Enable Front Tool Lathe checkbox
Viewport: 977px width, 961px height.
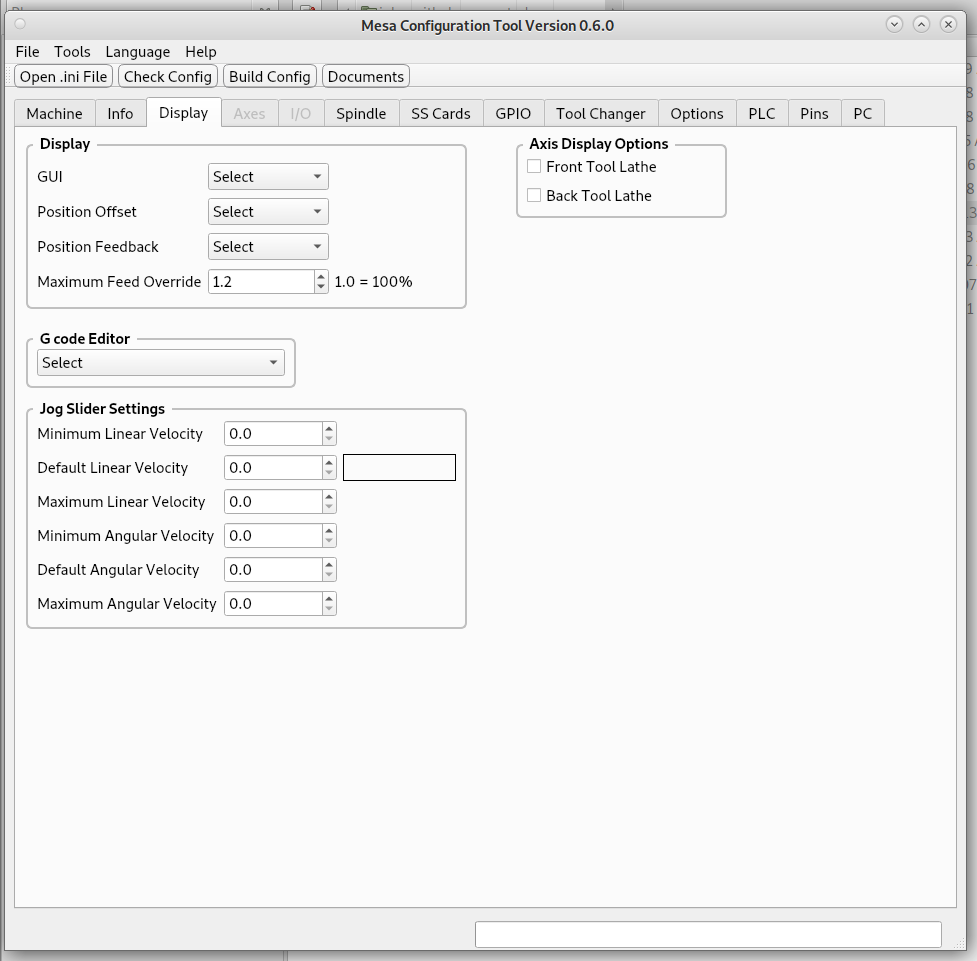(x=534, y=166)
